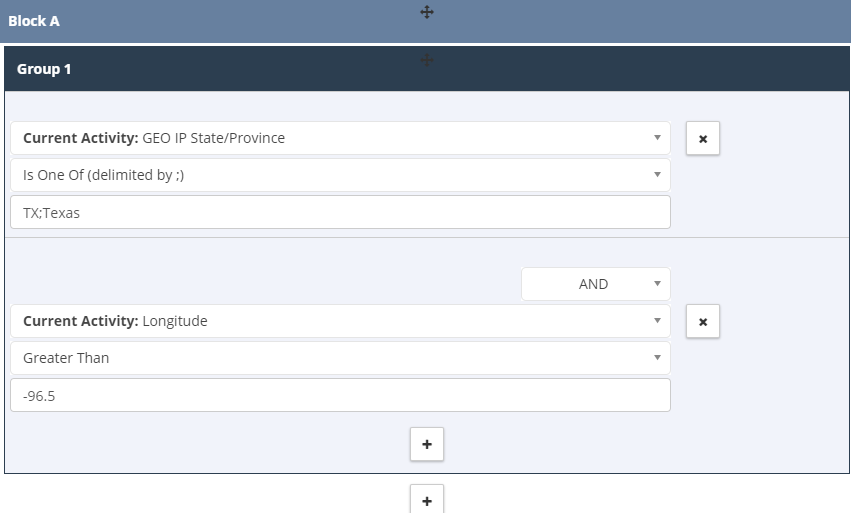Open the GEO IP State/Province field dropdown
851x513 pixels.
click(340, 138)
